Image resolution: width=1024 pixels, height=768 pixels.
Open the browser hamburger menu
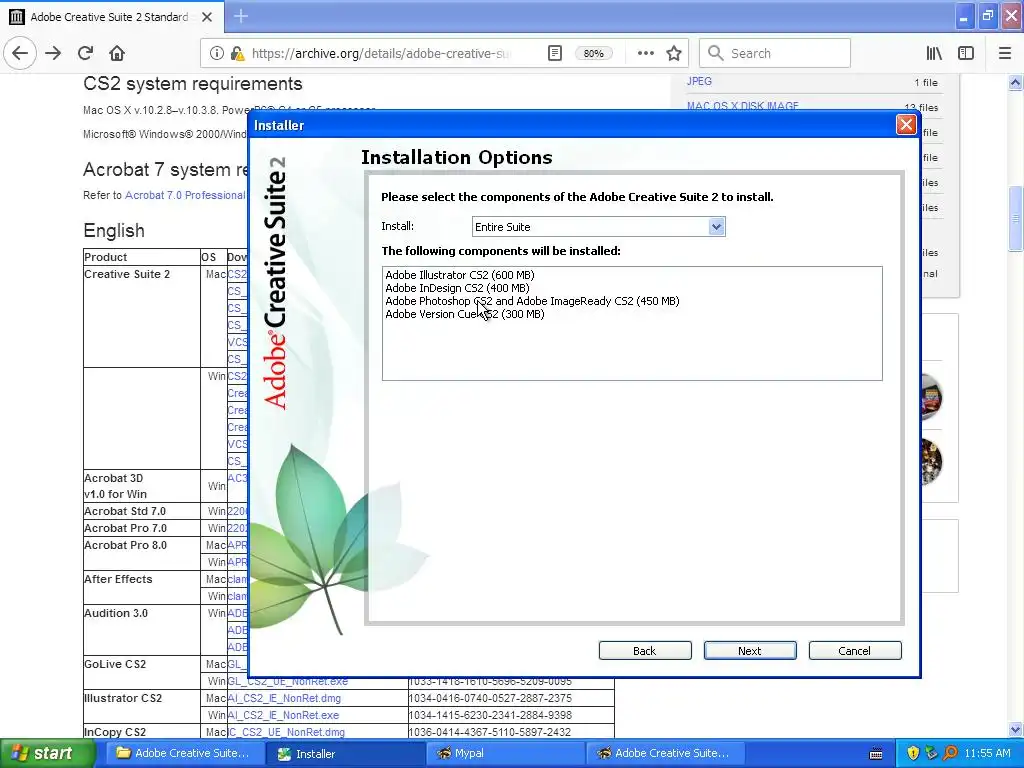click(1005, 54)
